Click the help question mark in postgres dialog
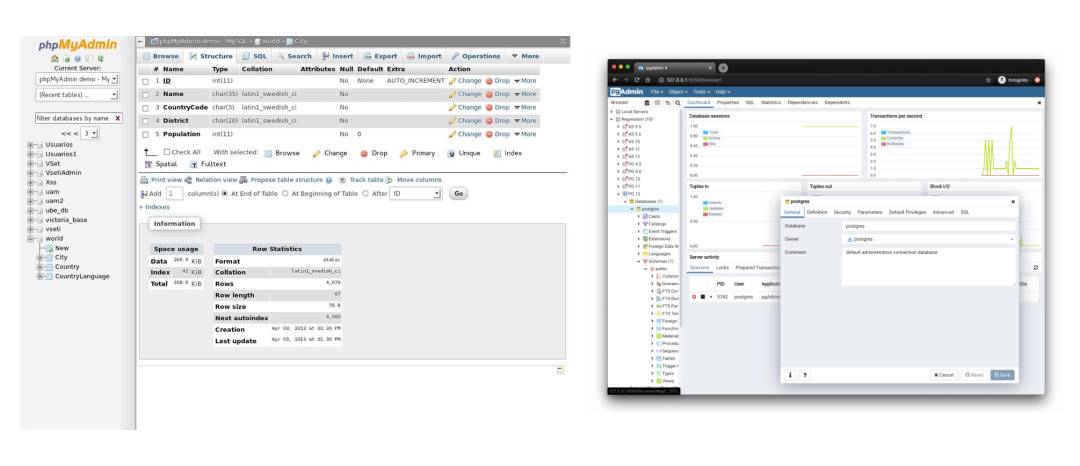 (804, 375)
